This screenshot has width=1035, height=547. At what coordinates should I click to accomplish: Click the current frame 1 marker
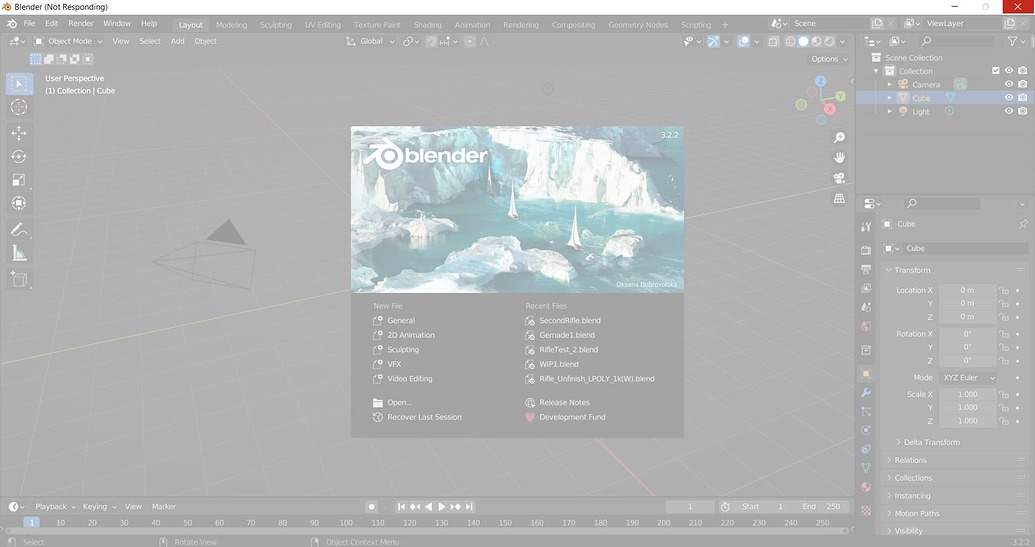tap(31, 522)
